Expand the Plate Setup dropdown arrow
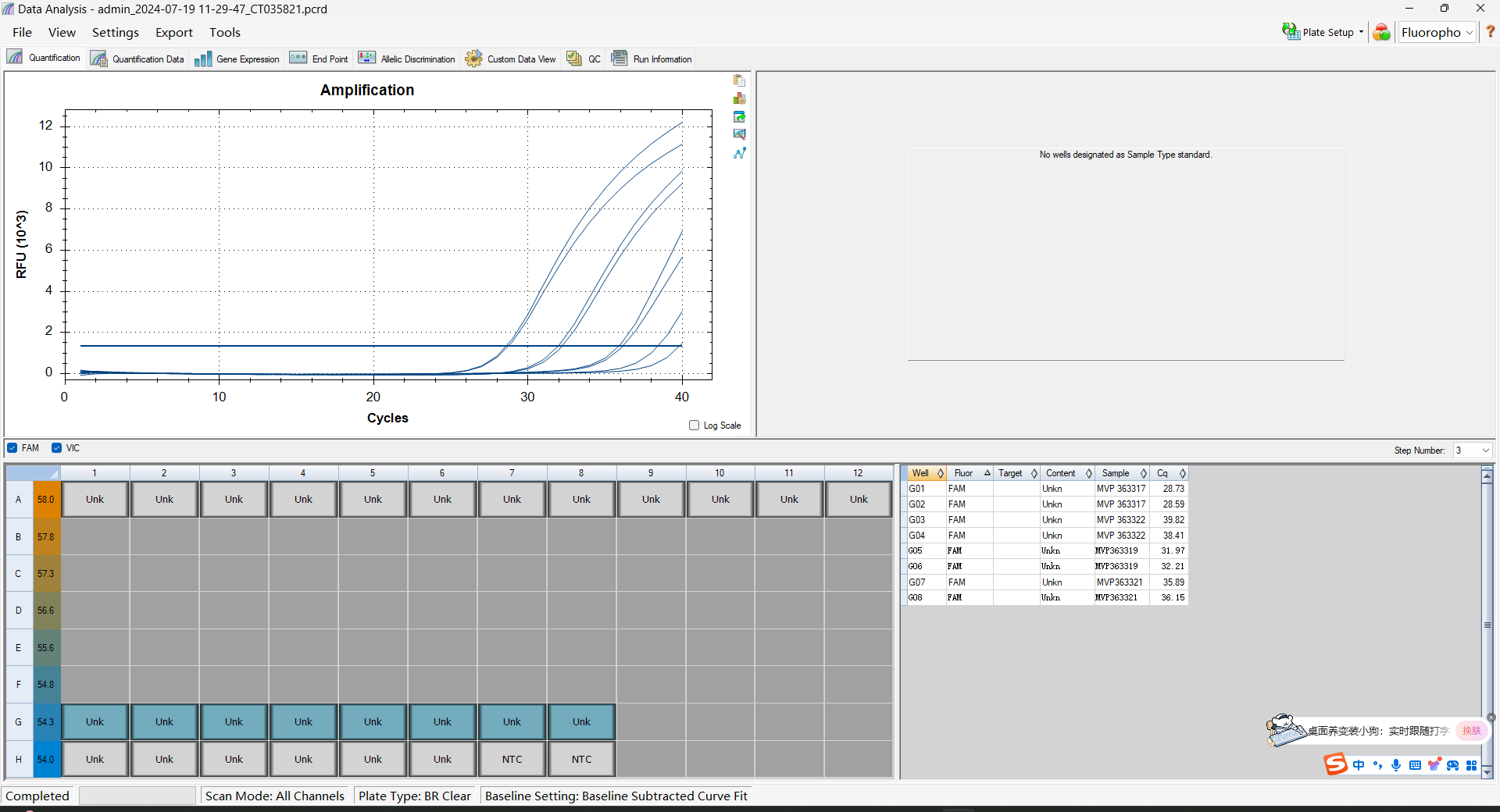The width and height of the screenshot is (1500, 812). 1361,32
